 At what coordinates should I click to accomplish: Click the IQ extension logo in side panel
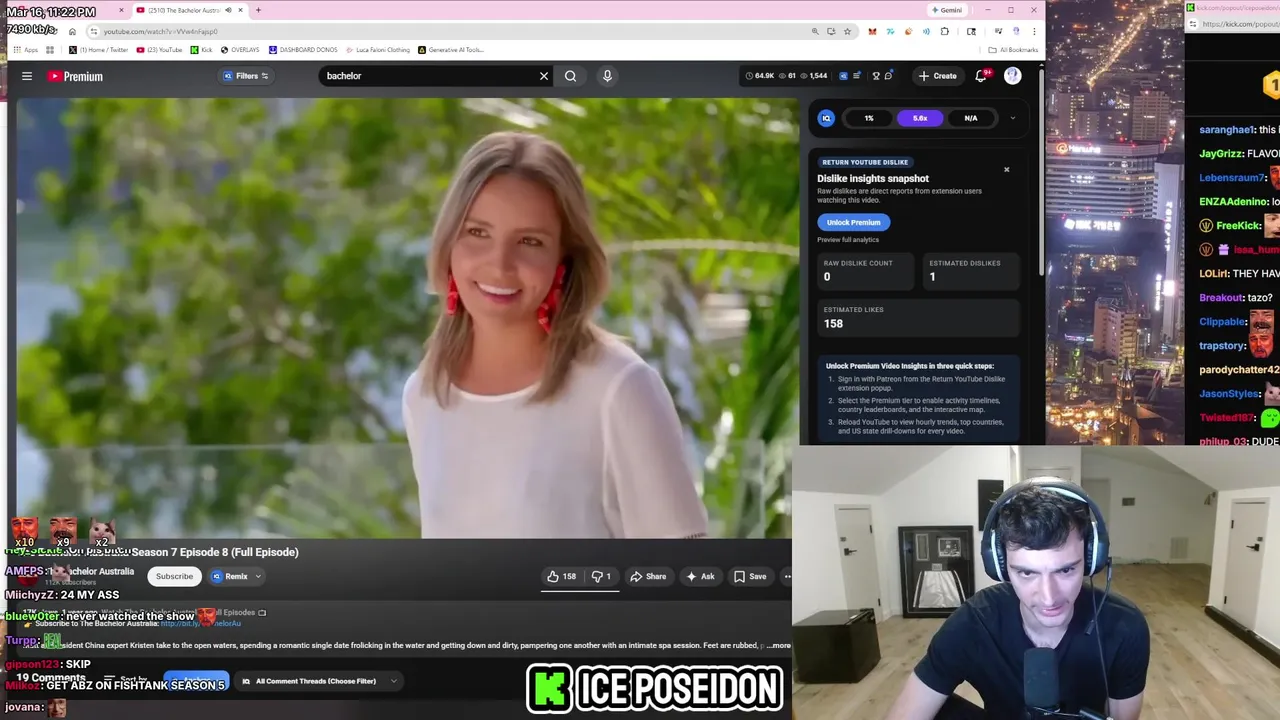(826, 118)
